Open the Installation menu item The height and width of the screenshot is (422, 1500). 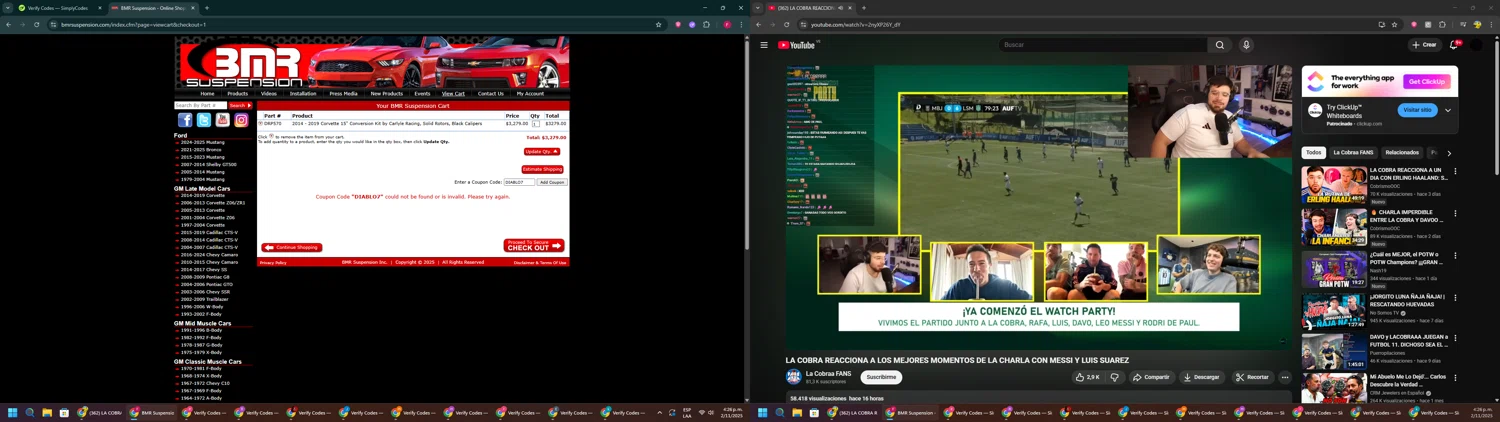[x=303, y=93]
